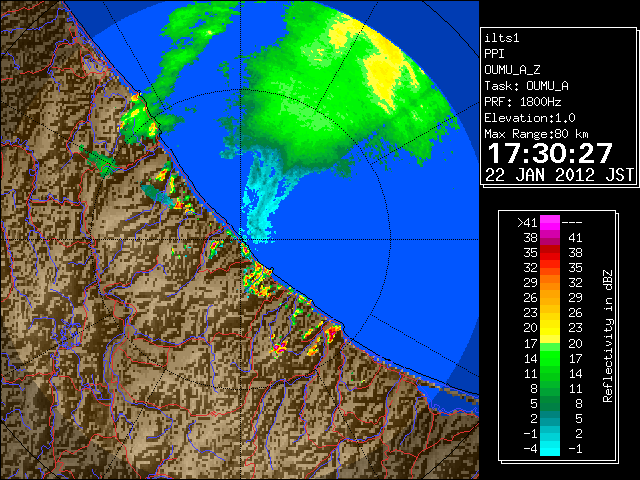Click the 'Max Range:80 km' text
The height and width of the screenshot is (480, 640).
(x=536, y=134)
